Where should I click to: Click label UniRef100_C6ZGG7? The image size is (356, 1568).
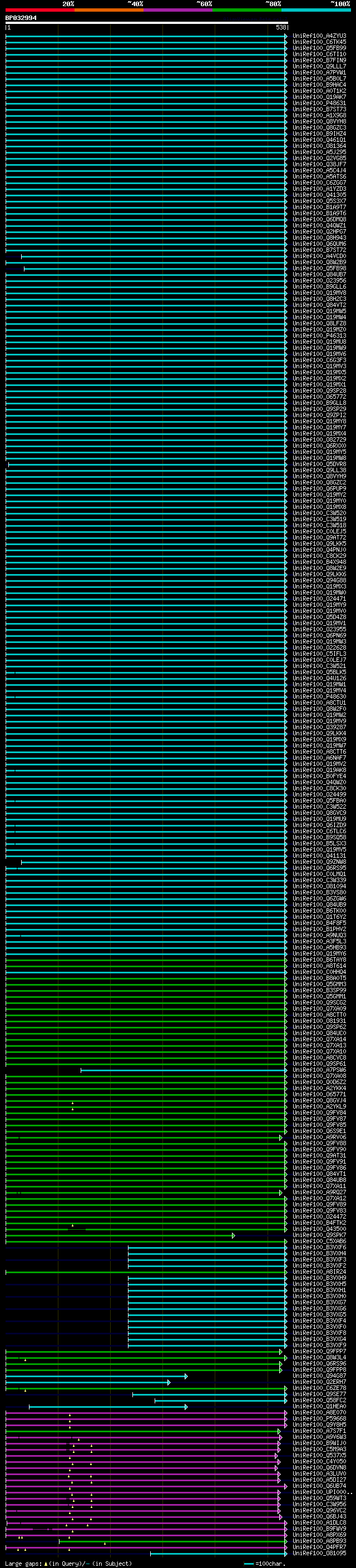(319, 182)
